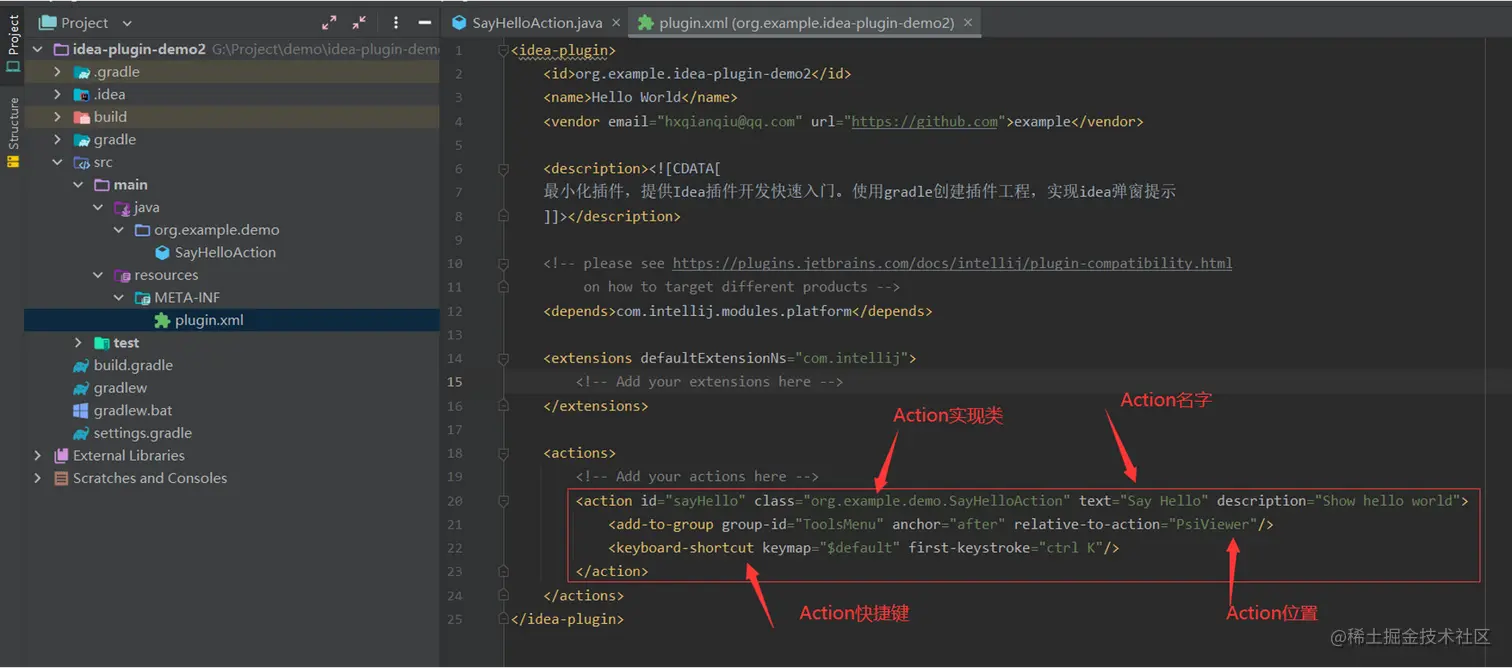Click the 'PsiViewer' relative-to-action value
The height and width of the screenshot is (668, 1512).
point(1214,524)
